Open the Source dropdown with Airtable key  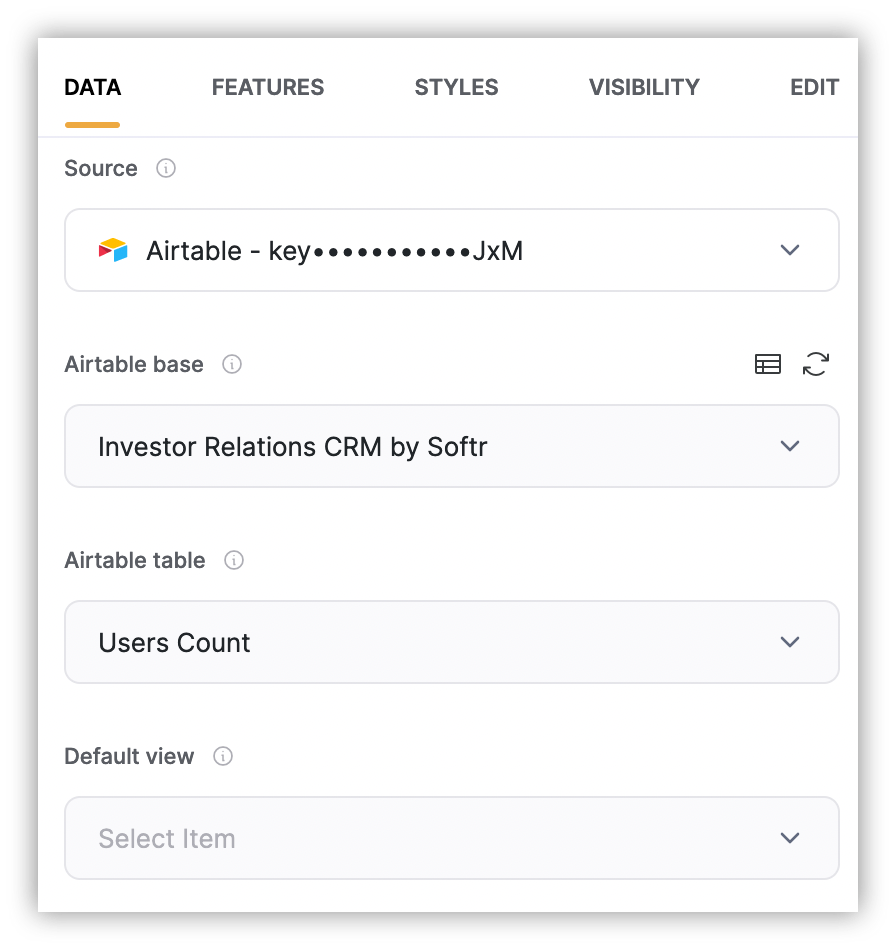[452, 250]
